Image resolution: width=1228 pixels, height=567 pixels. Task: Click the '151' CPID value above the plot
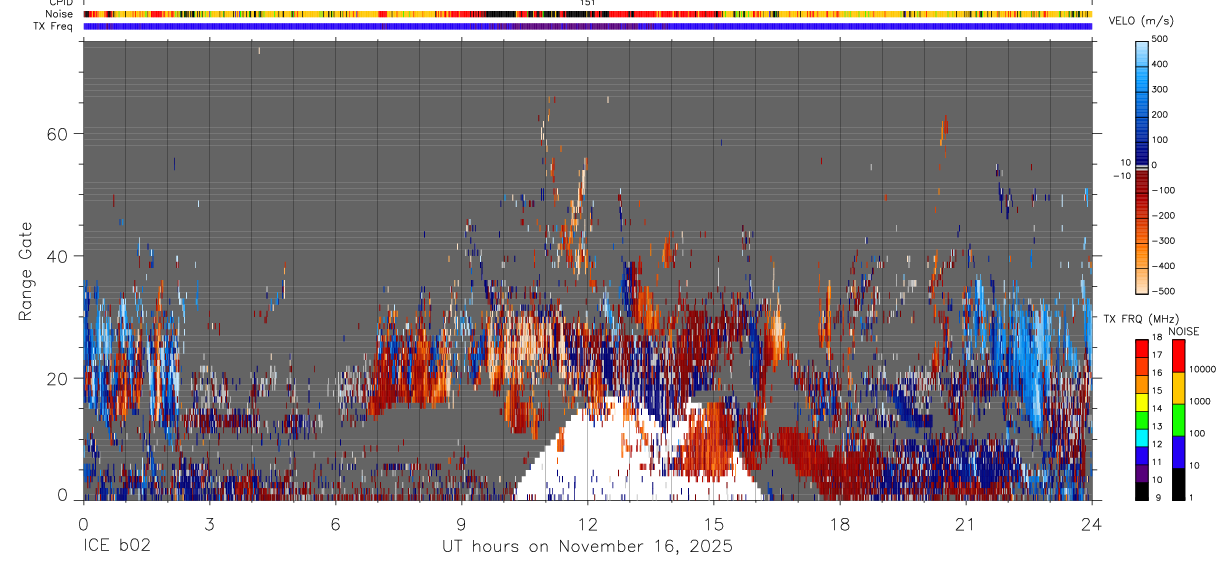coord(588,3)
